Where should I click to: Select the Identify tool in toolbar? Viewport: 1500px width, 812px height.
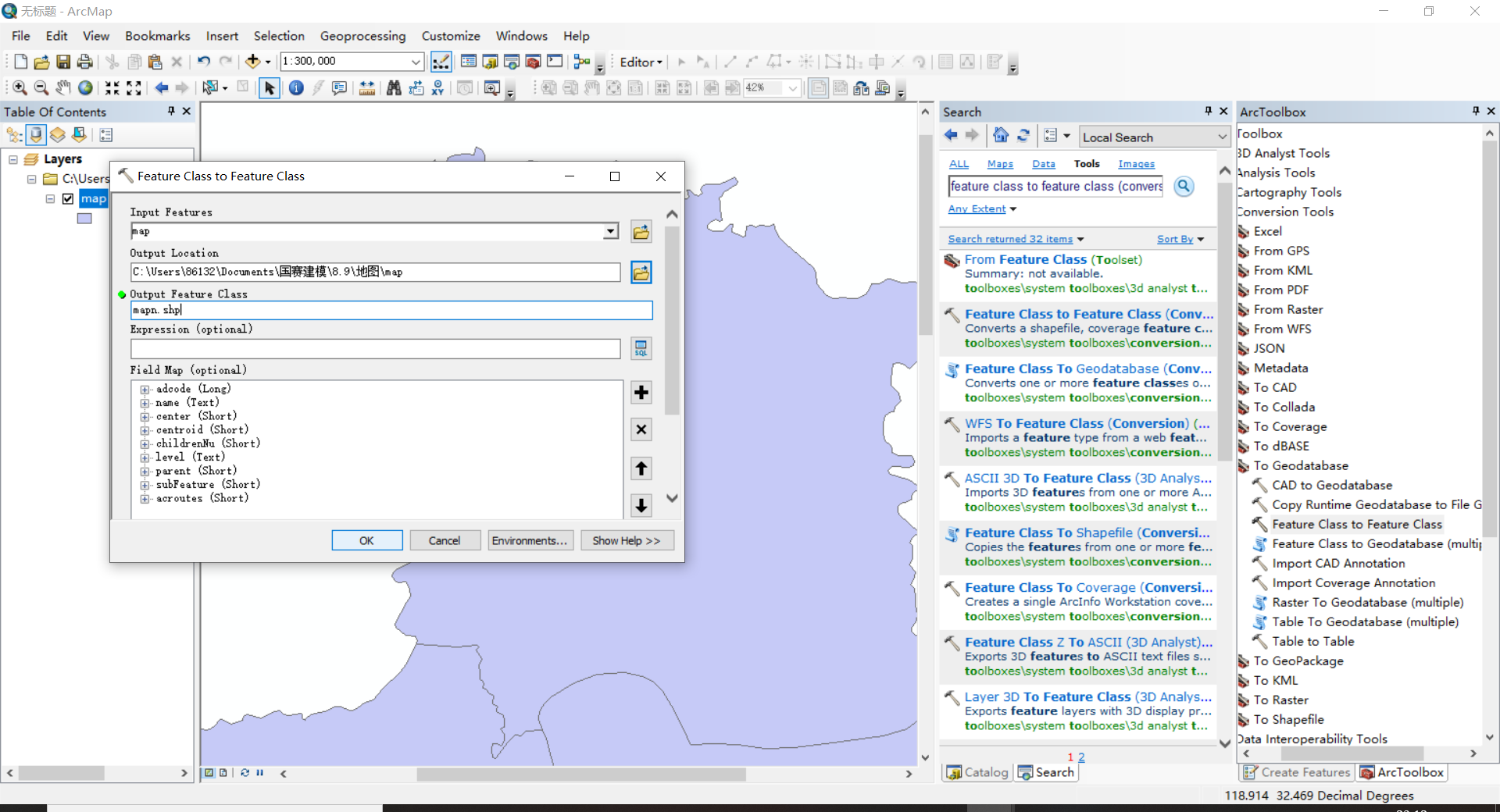296,88
